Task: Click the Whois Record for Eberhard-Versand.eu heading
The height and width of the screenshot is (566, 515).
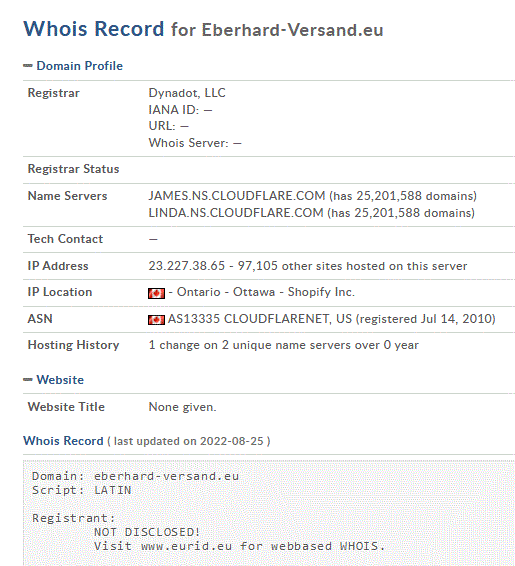Action: pos(203,29)
